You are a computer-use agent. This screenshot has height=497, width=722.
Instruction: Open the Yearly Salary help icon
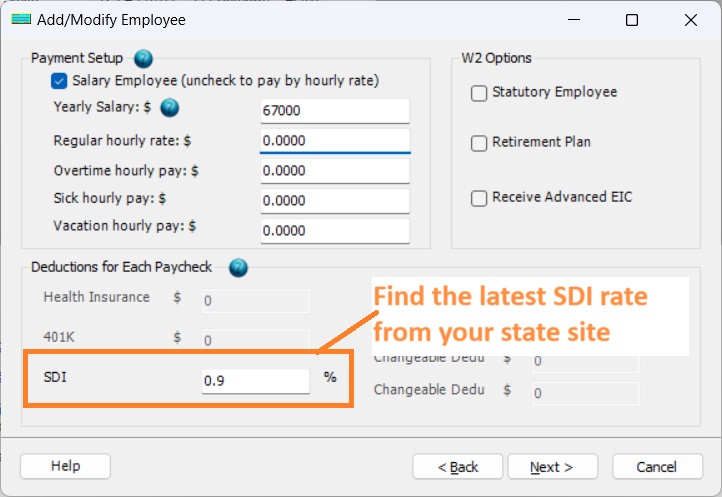pyautogui.click(x=169, y=108)
